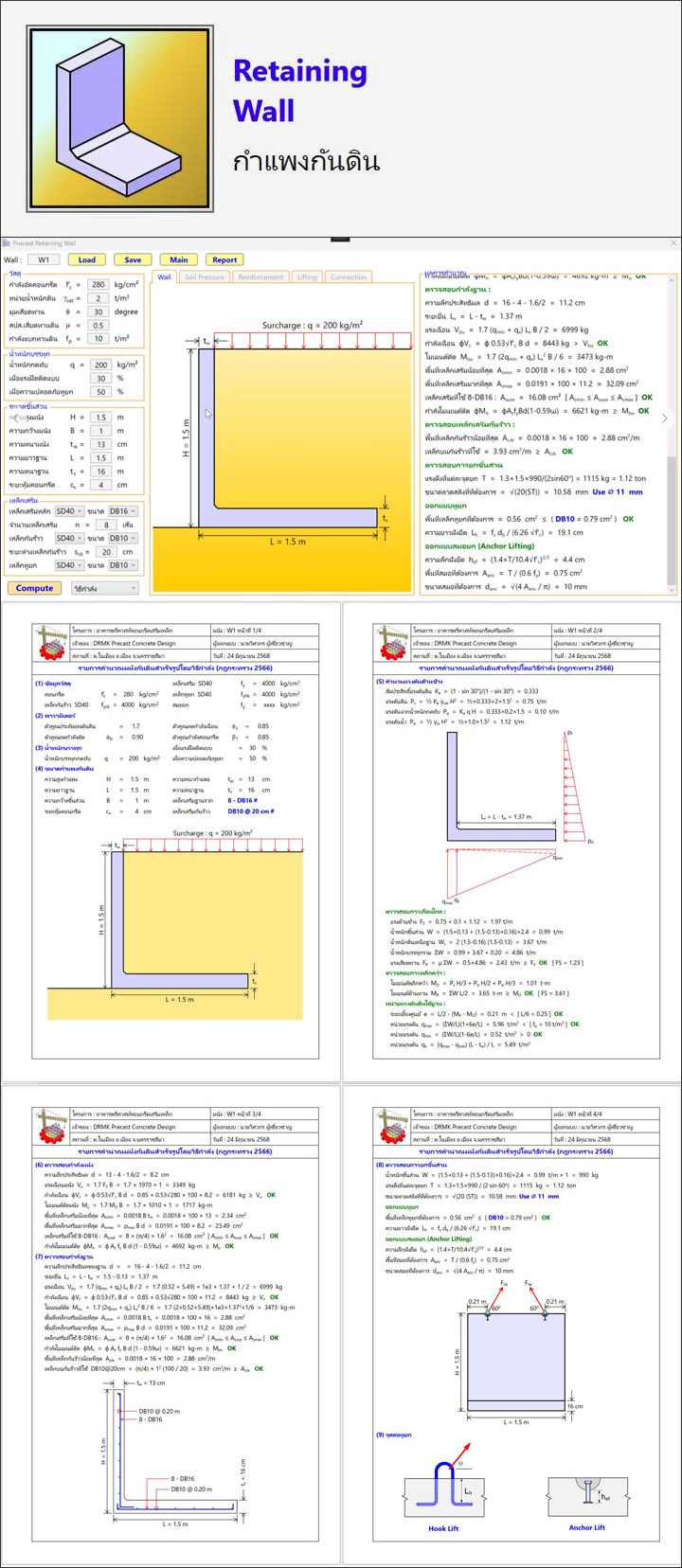Click the crack rebar spacing field 20
Screen dimensions: 682x1568
106,552
